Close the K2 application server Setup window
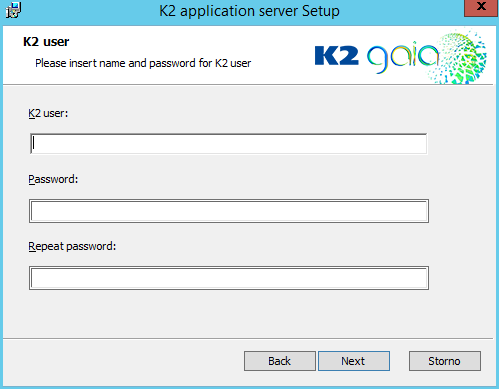 (481, 7)
